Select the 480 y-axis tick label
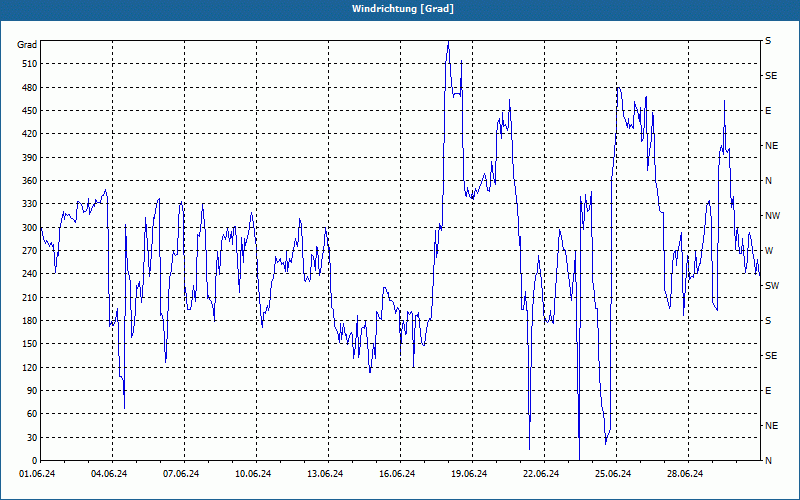The height and width of the screenshot is (500, 800). 30,87
